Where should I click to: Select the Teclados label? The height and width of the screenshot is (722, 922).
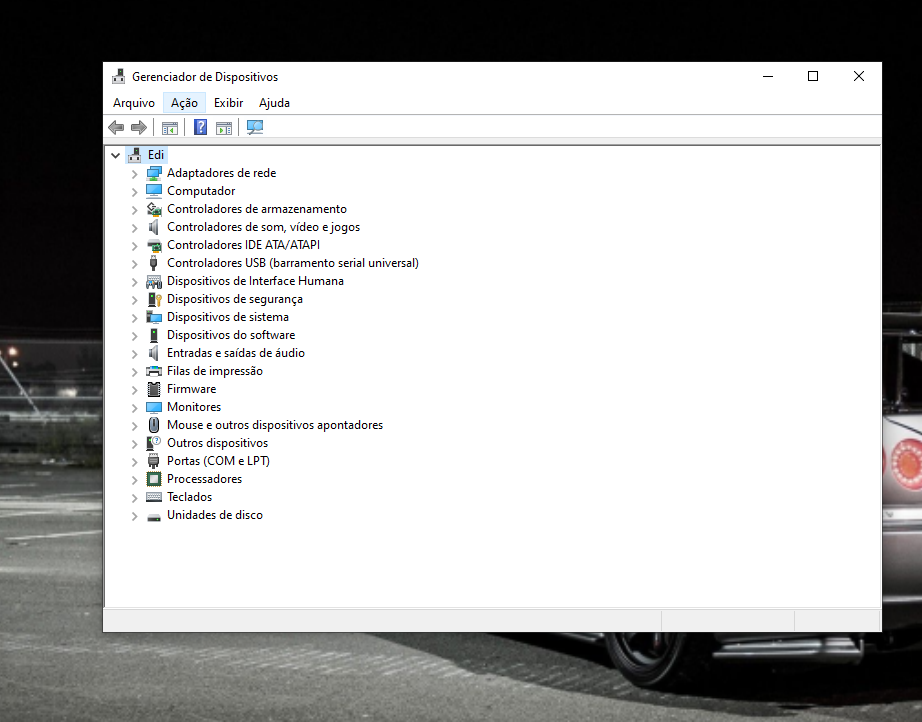(189, 497)
